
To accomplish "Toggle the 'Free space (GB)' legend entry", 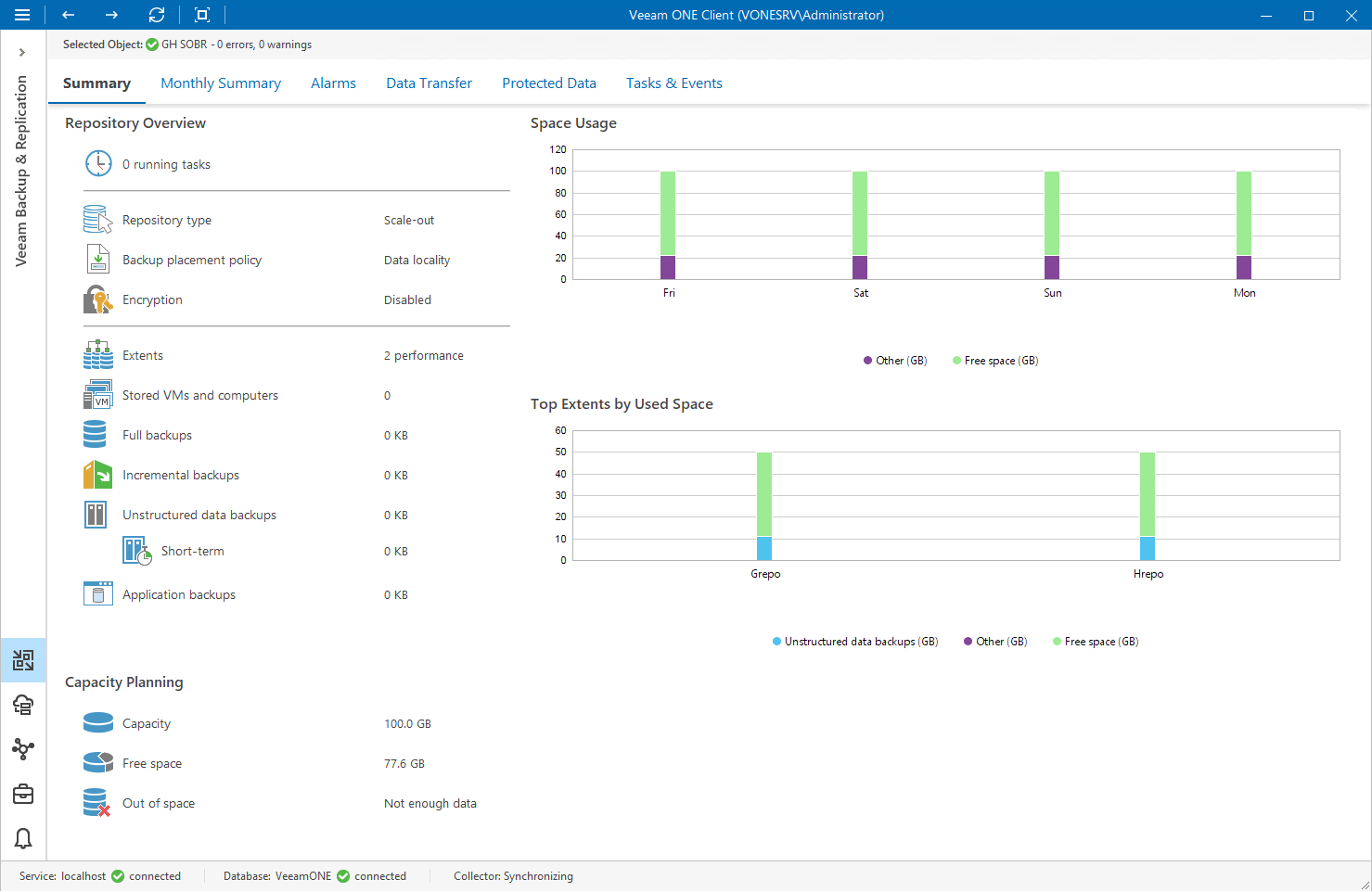I will point(994,361).
